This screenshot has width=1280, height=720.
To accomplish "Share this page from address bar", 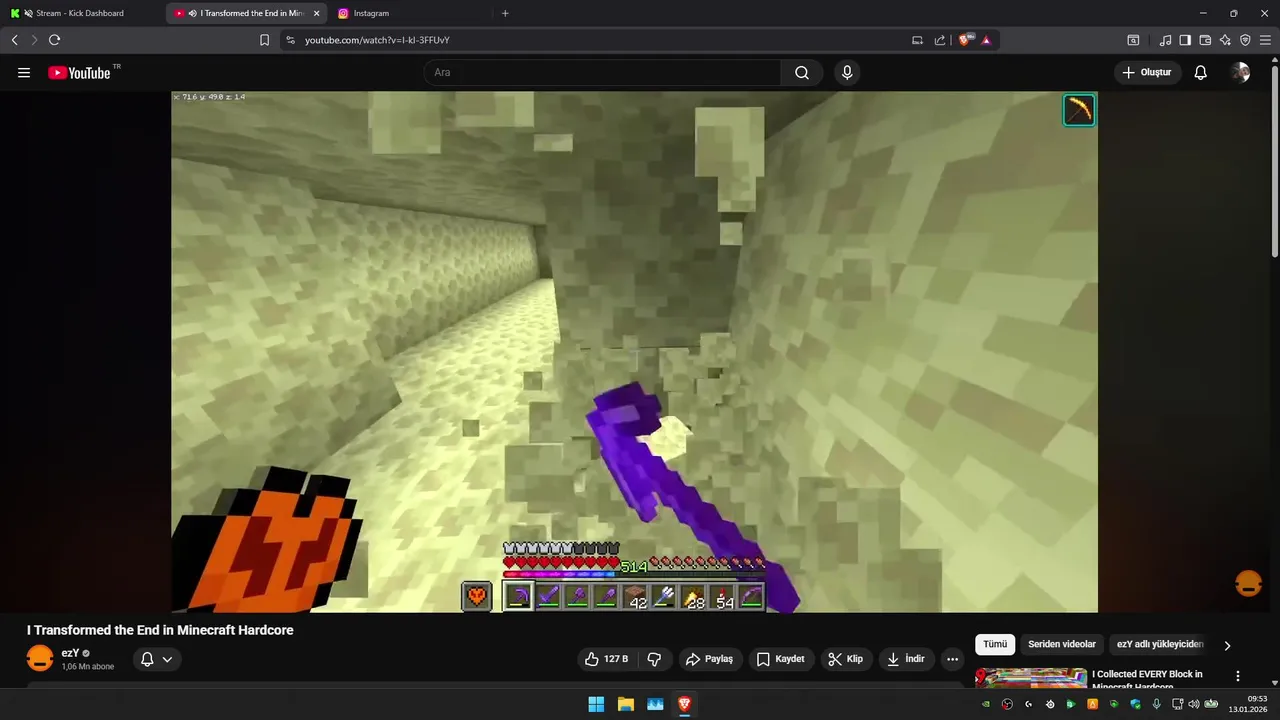I will 940,40.
